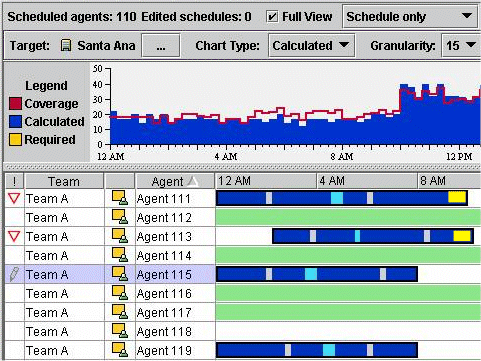This screenshot has width=481, height=361.
Task: Click the blue Calculated legend swatch
Action: [15, 122]
